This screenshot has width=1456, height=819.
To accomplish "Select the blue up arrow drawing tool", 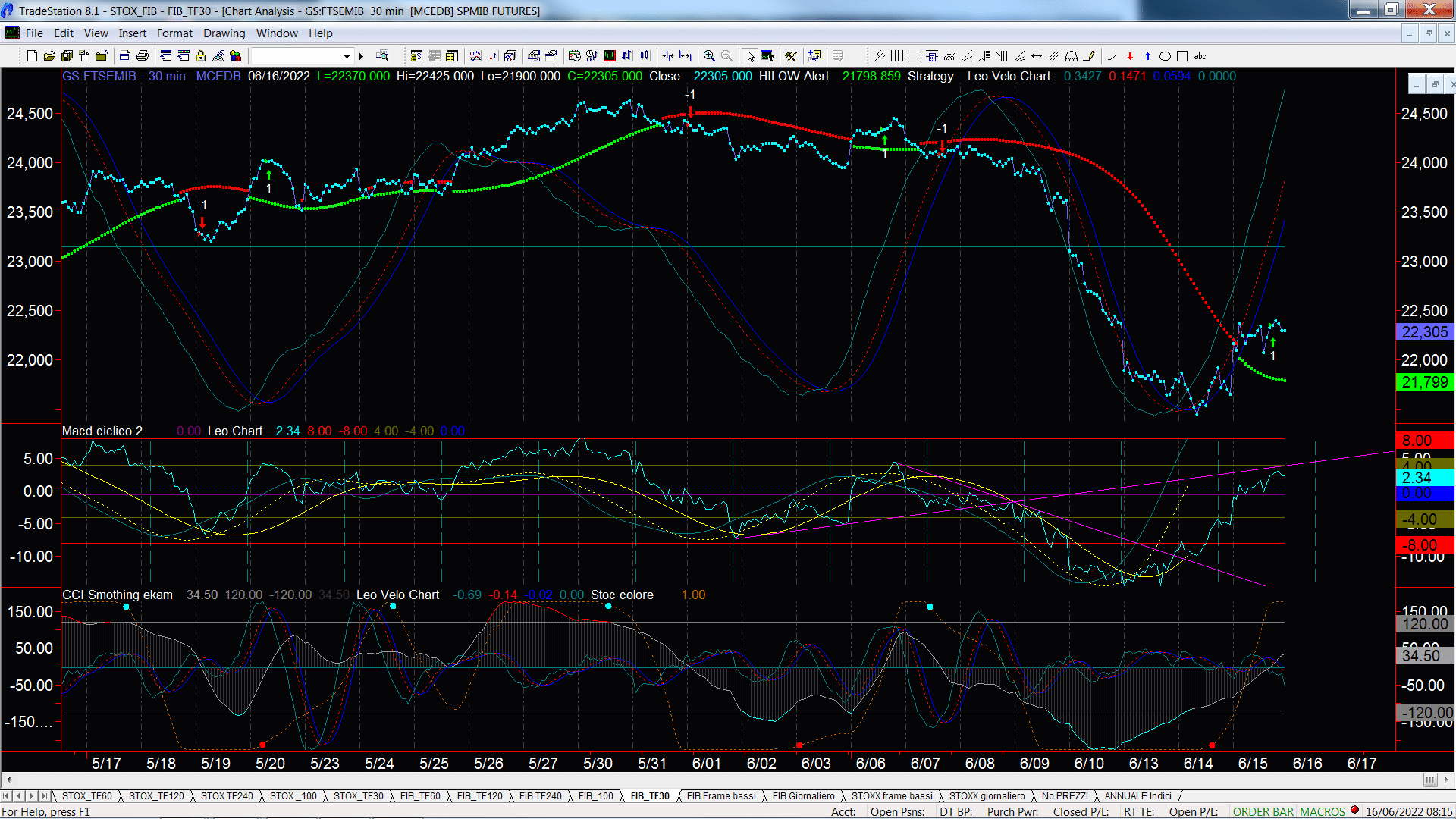I will pyautogui.click(x=1147, y=56).
